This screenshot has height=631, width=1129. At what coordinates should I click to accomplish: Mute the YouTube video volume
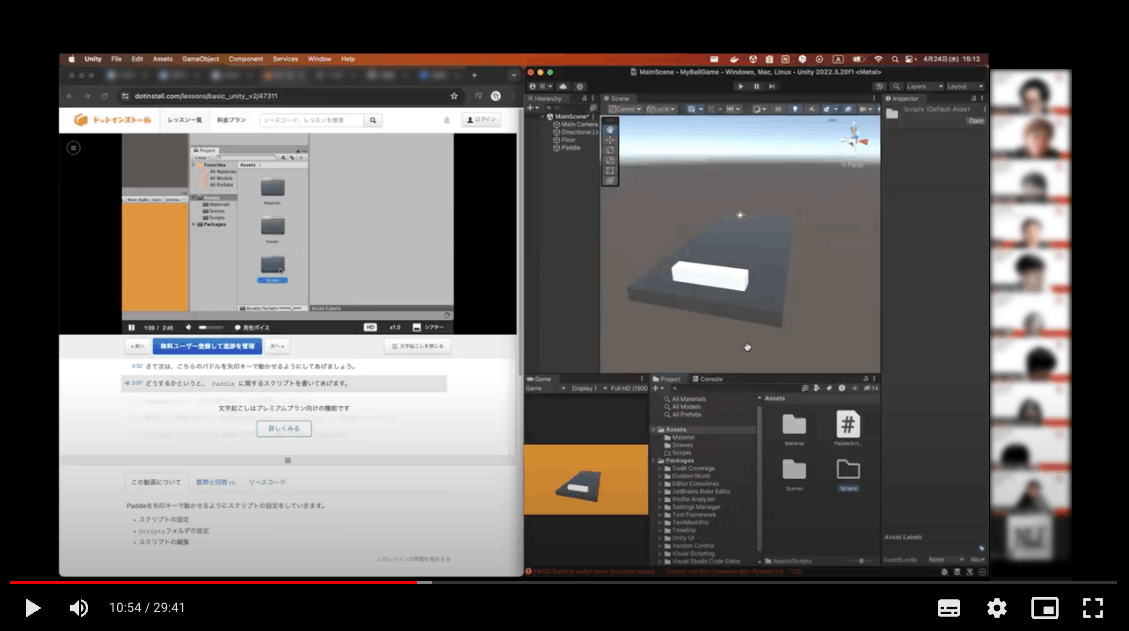78,608
